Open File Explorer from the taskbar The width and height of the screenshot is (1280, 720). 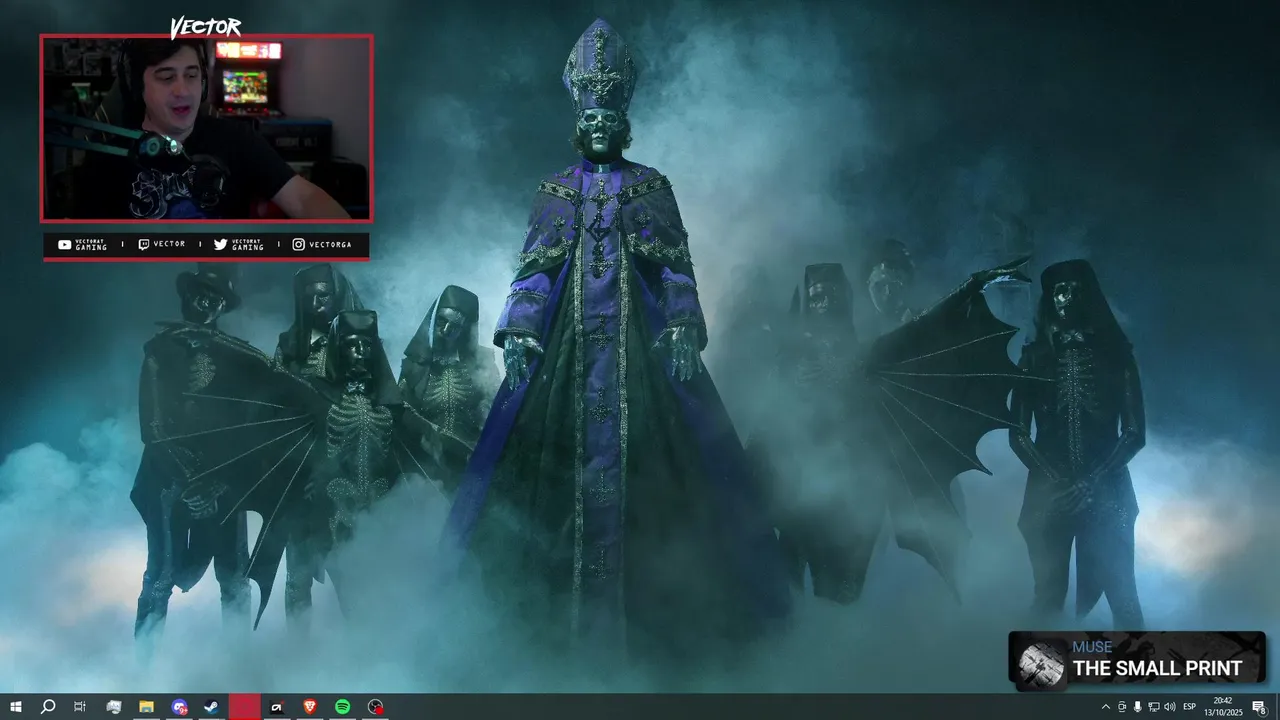146,707
